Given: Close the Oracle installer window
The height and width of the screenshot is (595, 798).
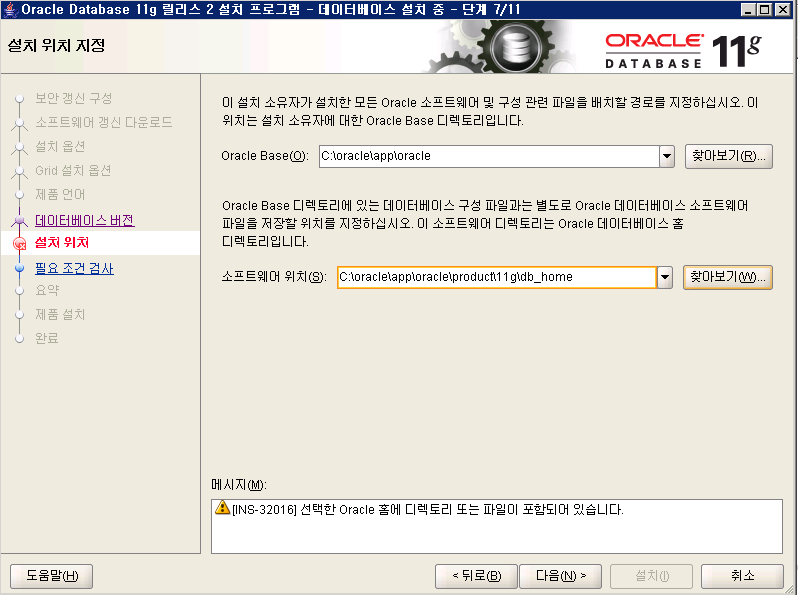Looking at the screenshot, I should point(782,9).
